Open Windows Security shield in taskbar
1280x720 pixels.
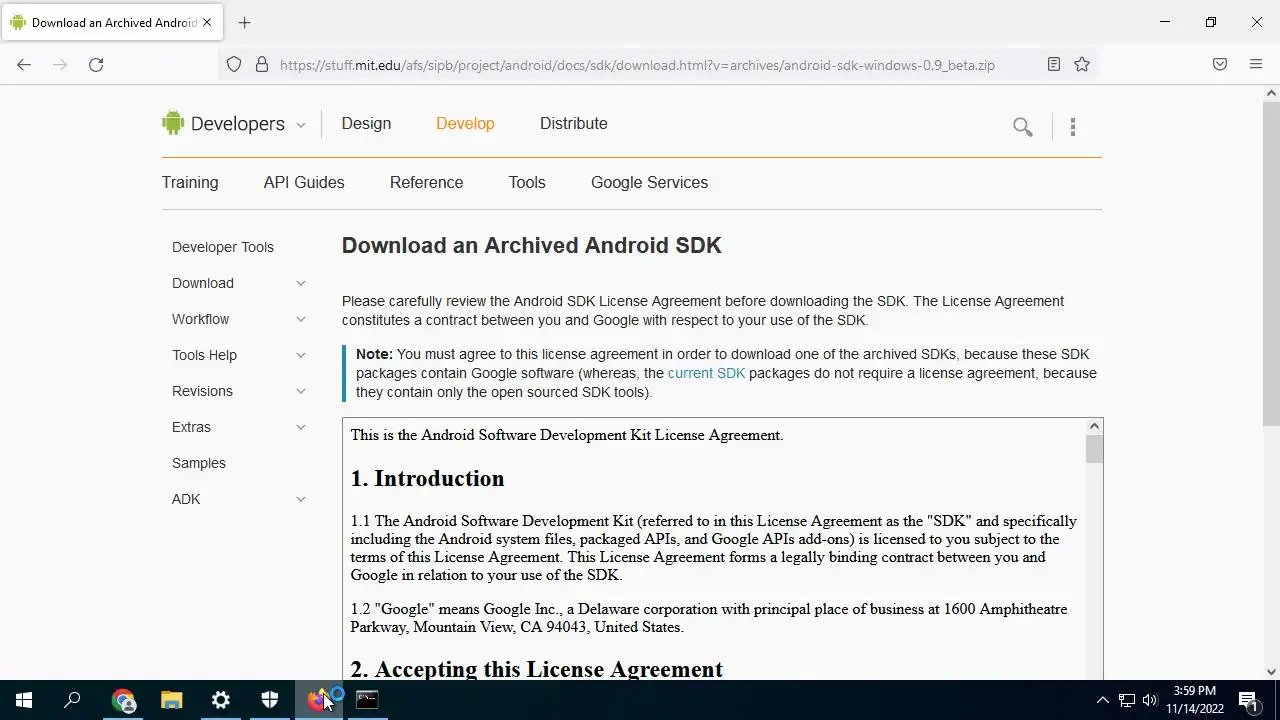tap(270, 700)
